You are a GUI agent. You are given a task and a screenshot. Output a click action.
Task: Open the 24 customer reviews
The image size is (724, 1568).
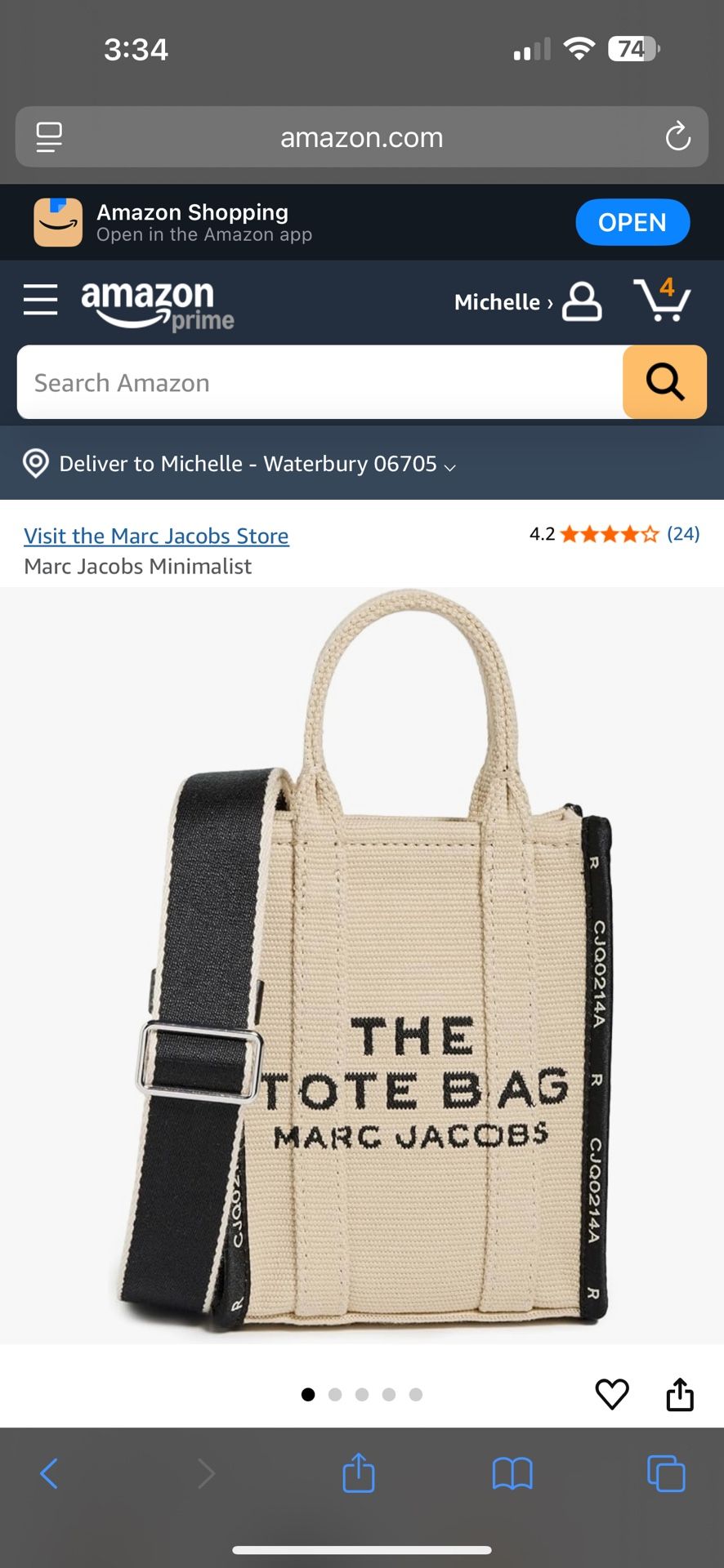point(683,534)
